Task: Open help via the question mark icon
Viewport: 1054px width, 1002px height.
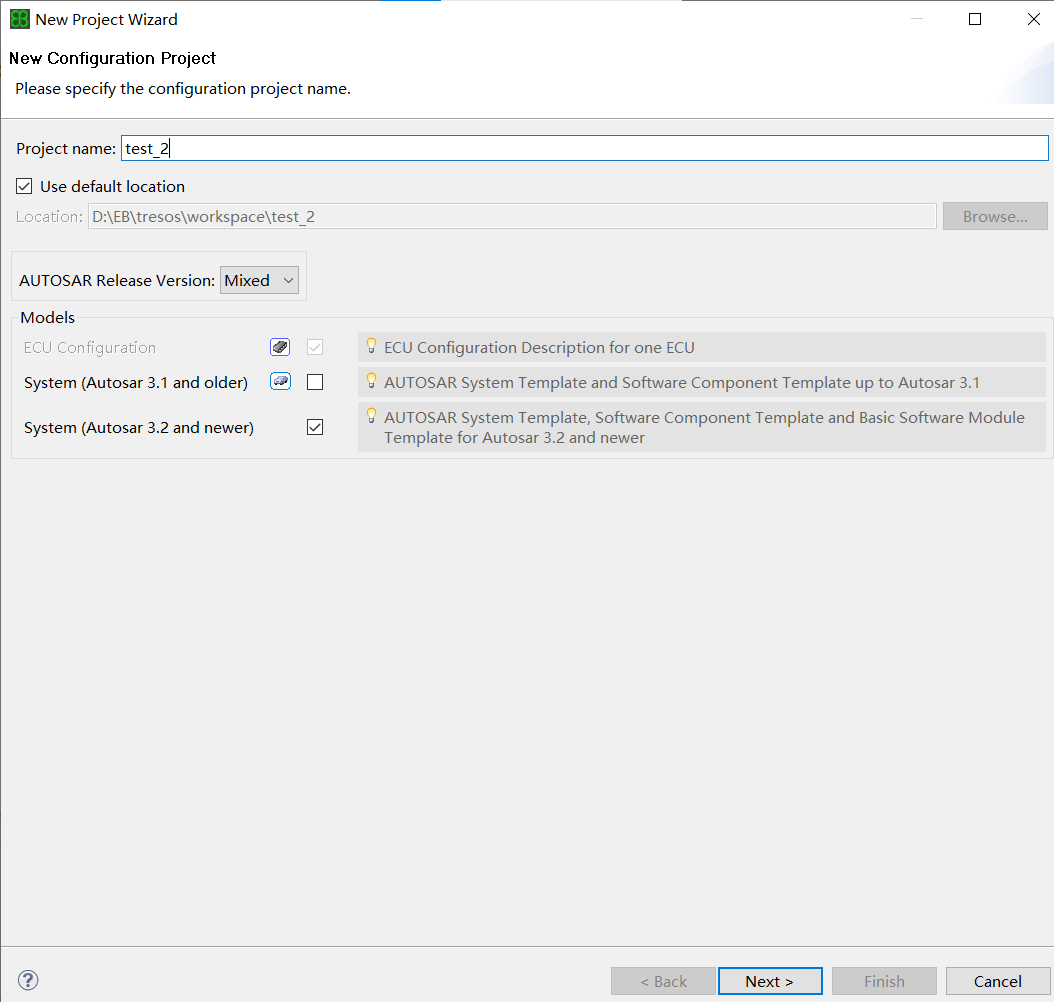Action: click(28, 980)
